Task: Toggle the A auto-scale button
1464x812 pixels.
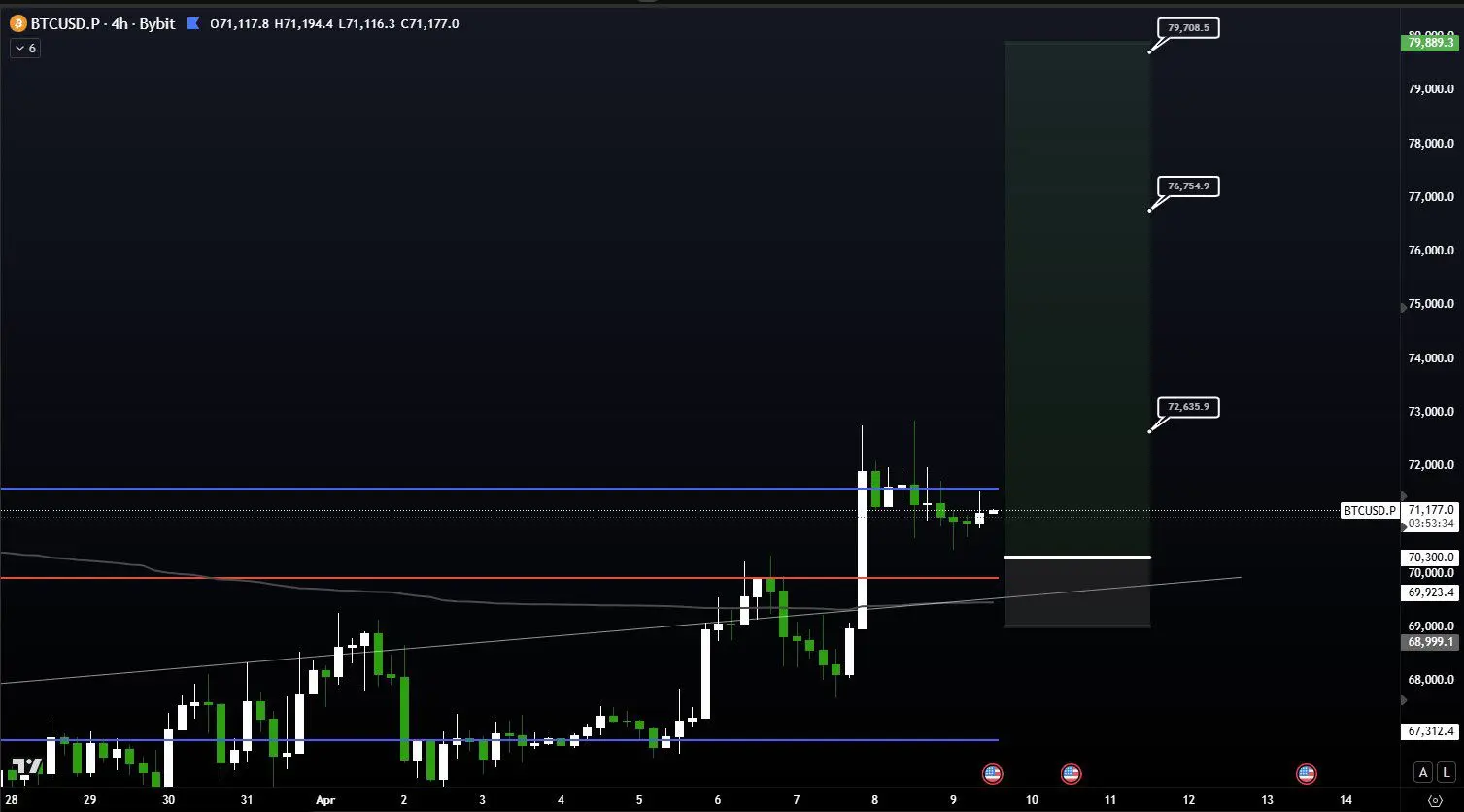Action: (1423, 772)
